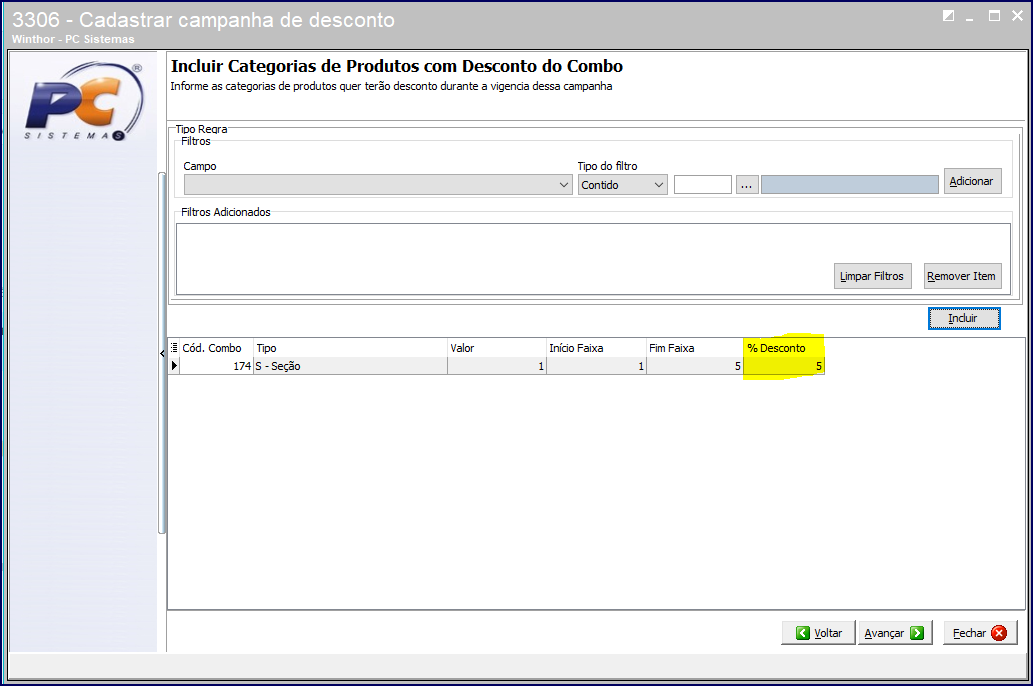The image size is (1033, 686).
Task: Select the Valor cell value 1
Action: click(497, 366)
